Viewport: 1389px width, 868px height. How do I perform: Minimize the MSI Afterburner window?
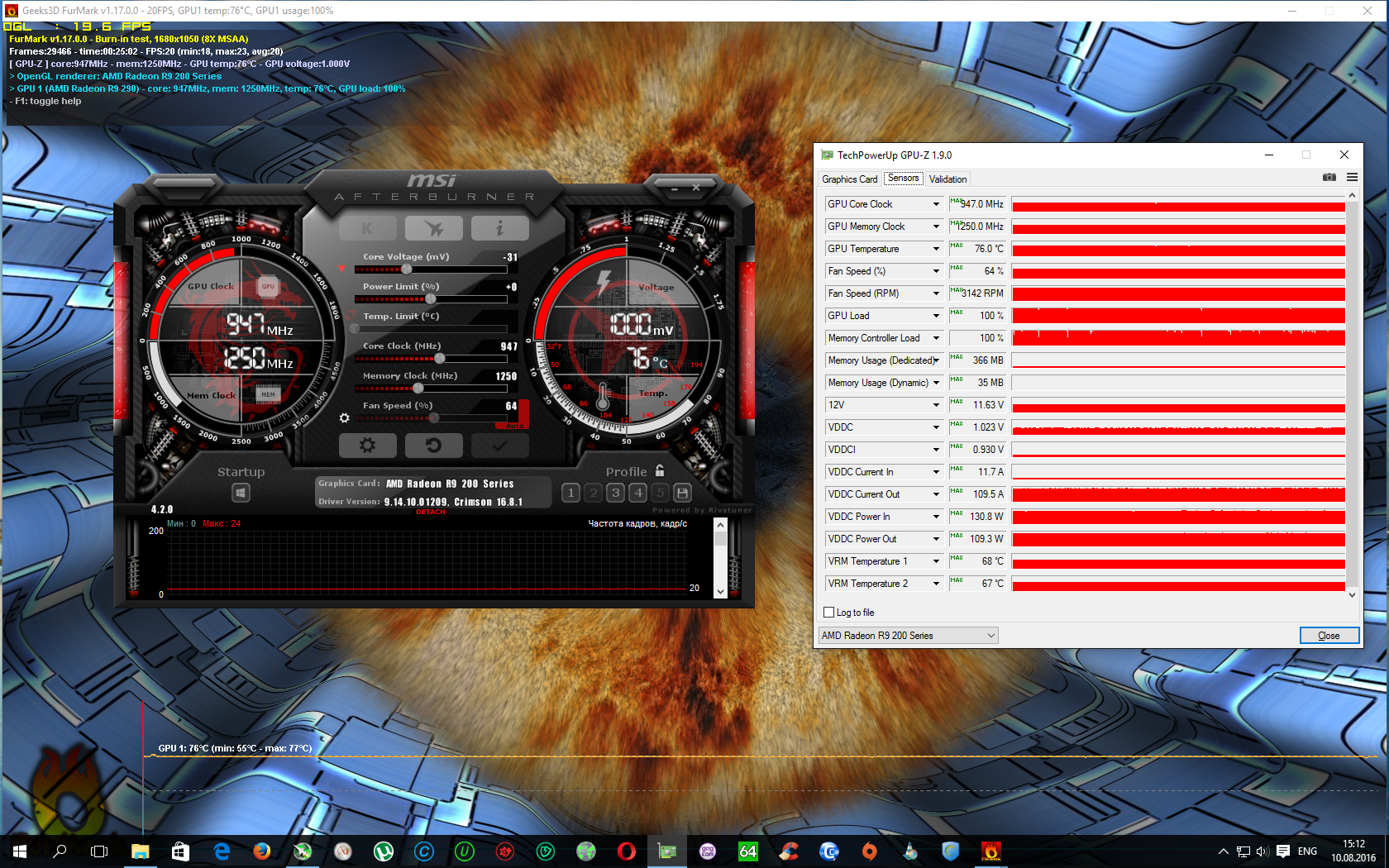(x=675, y=188)
